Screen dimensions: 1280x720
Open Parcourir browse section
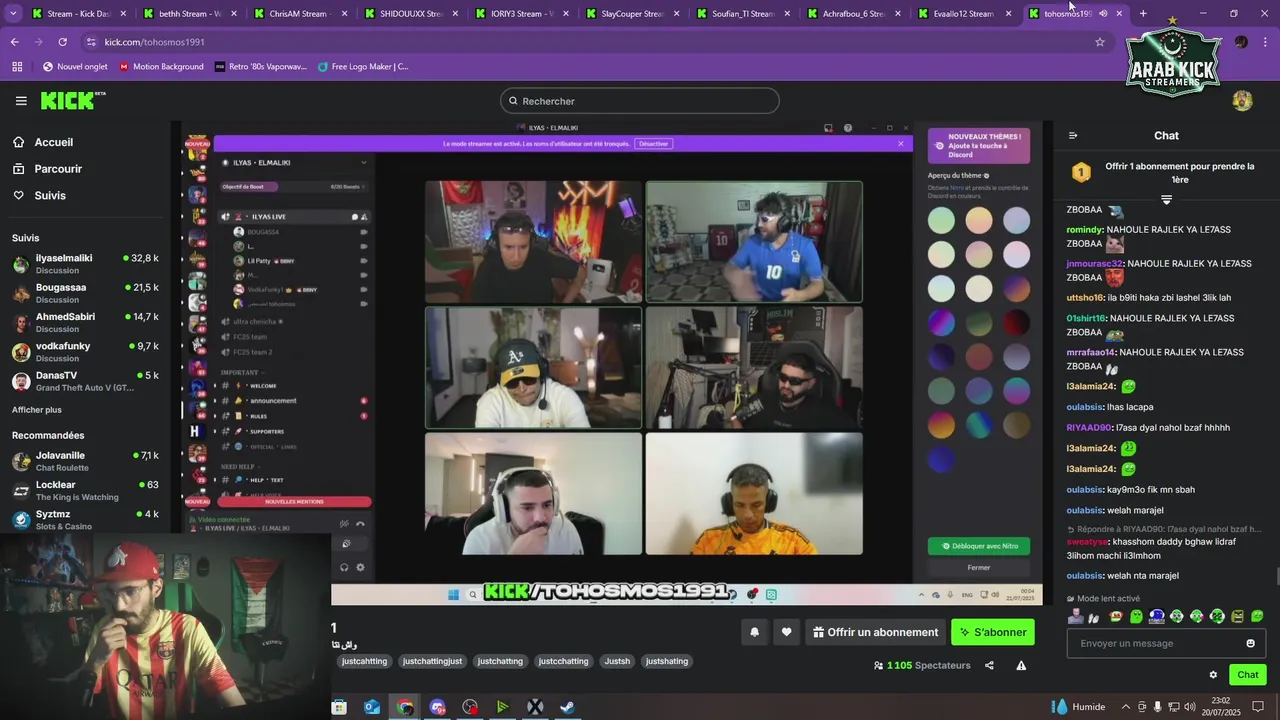(x=58, y=169)
